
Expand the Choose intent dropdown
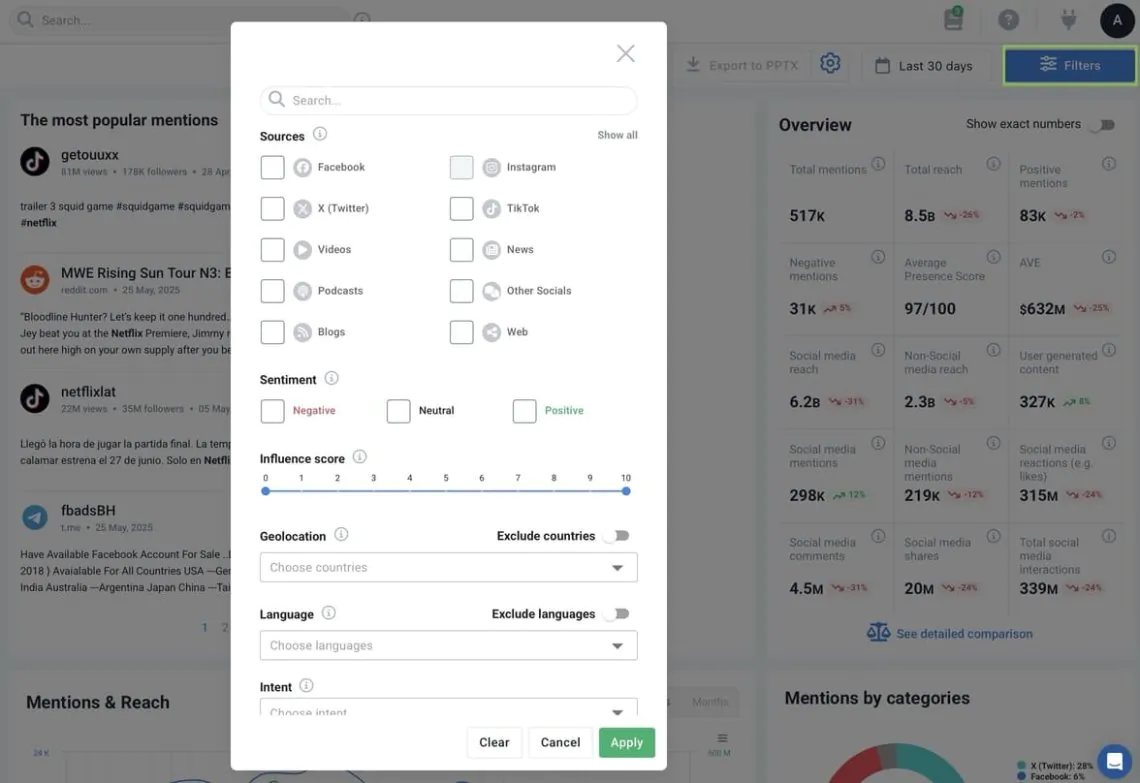(449, 708)
